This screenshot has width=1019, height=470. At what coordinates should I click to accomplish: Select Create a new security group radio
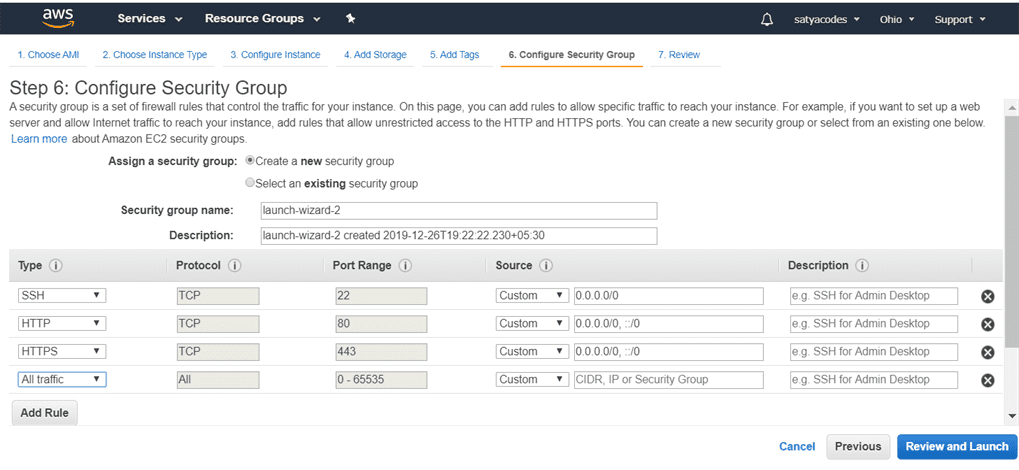click(x=250, y=161)
